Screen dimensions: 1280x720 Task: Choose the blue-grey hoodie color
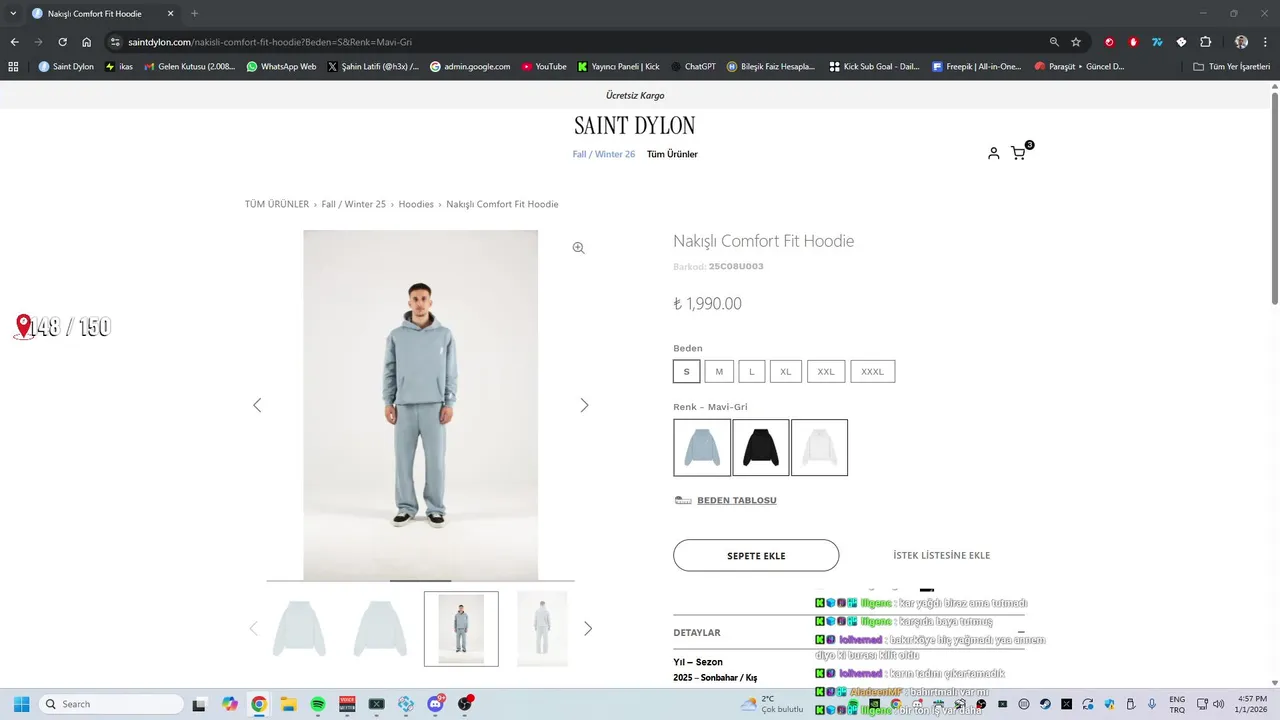click(x=702, y=447)
